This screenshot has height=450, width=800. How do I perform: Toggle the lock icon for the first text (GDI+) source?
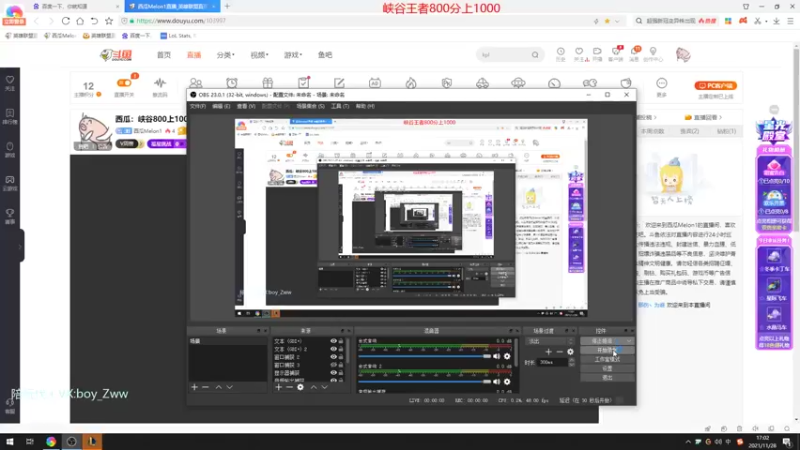tap(341, 341)
